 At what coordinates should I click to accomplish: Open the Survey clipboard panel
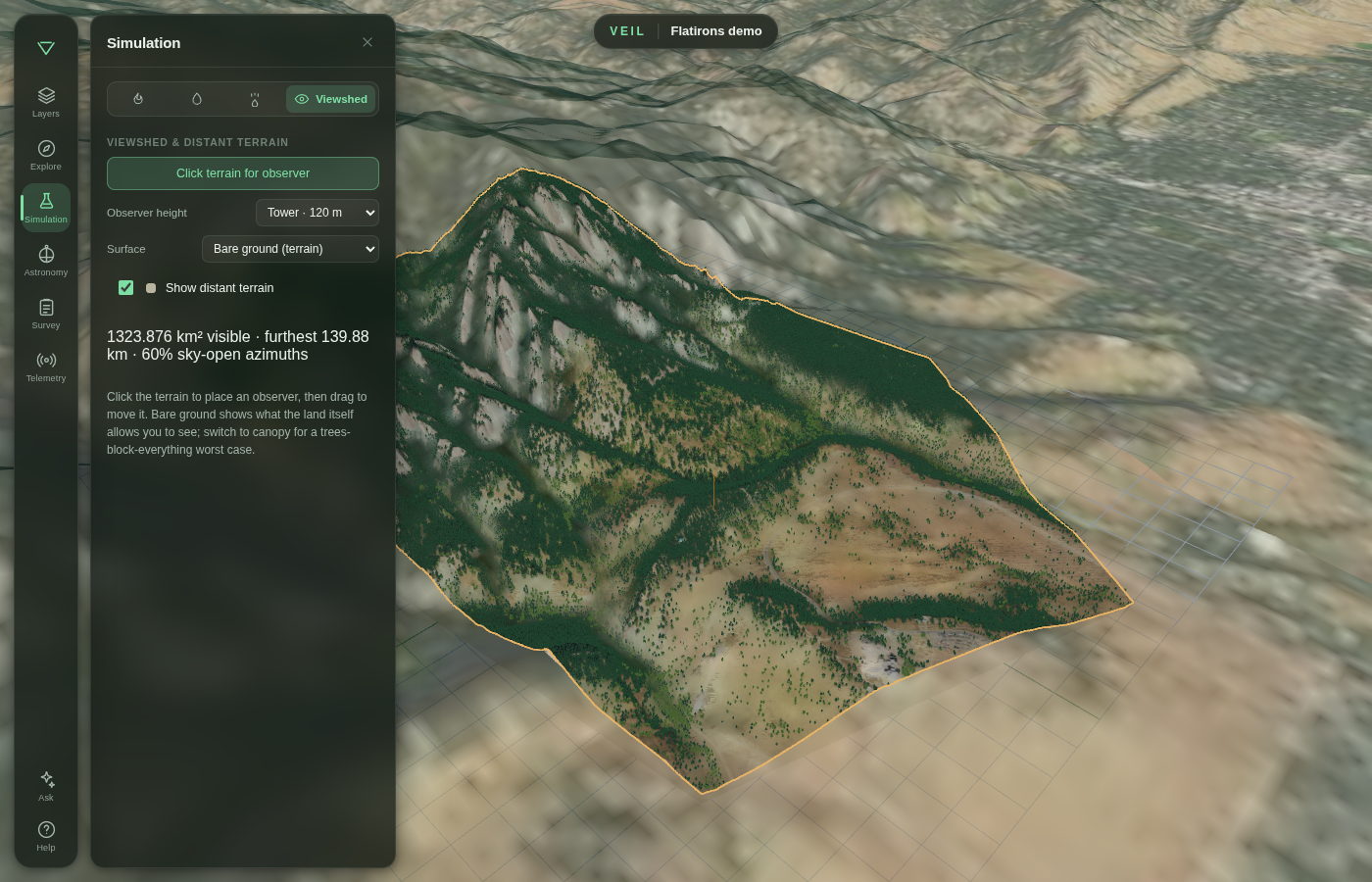[46, 314]
